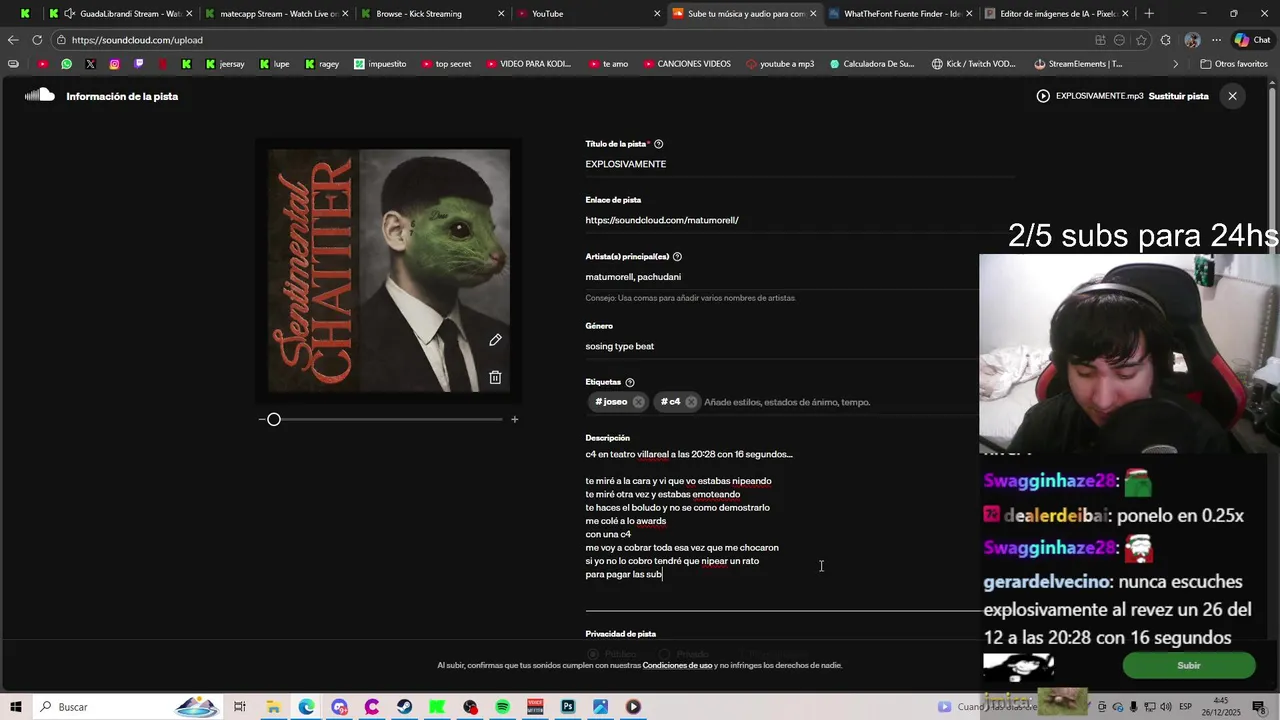Click the Género field
The width and height of the screenshot is (1280, 720).
(800, 346)
